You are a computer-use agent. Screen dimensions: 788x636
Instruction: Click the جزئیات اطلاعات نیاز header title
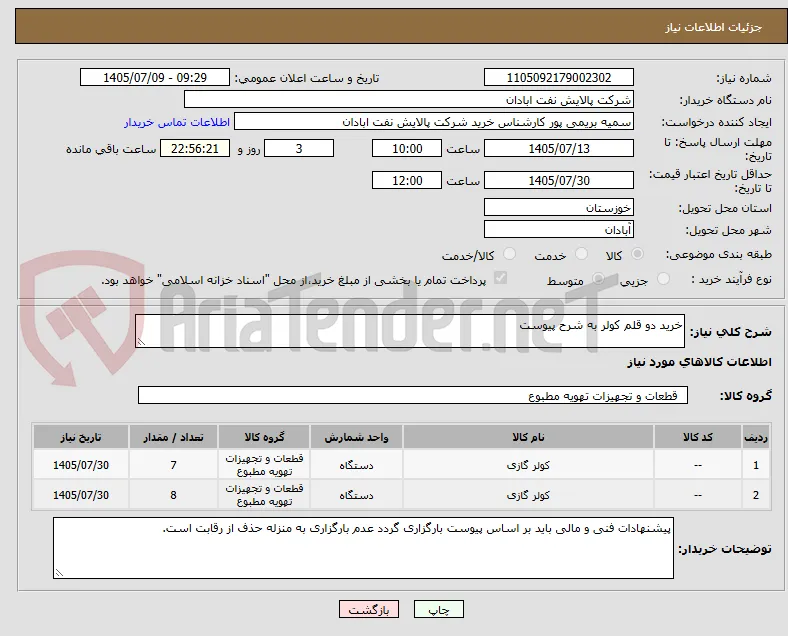[714, 27]
